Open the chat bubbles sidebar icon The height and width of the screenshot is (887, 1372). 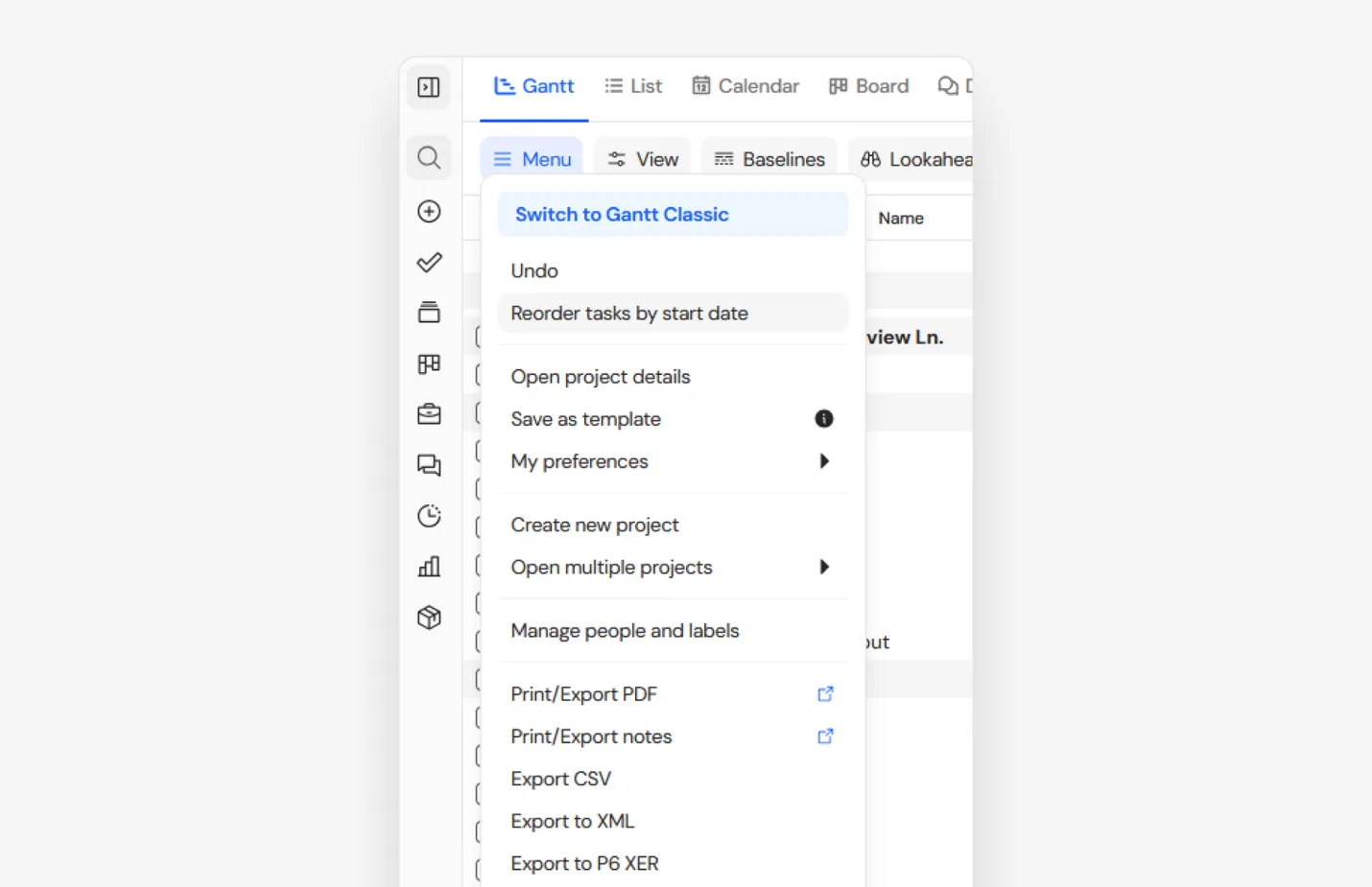tap(429, 465)
